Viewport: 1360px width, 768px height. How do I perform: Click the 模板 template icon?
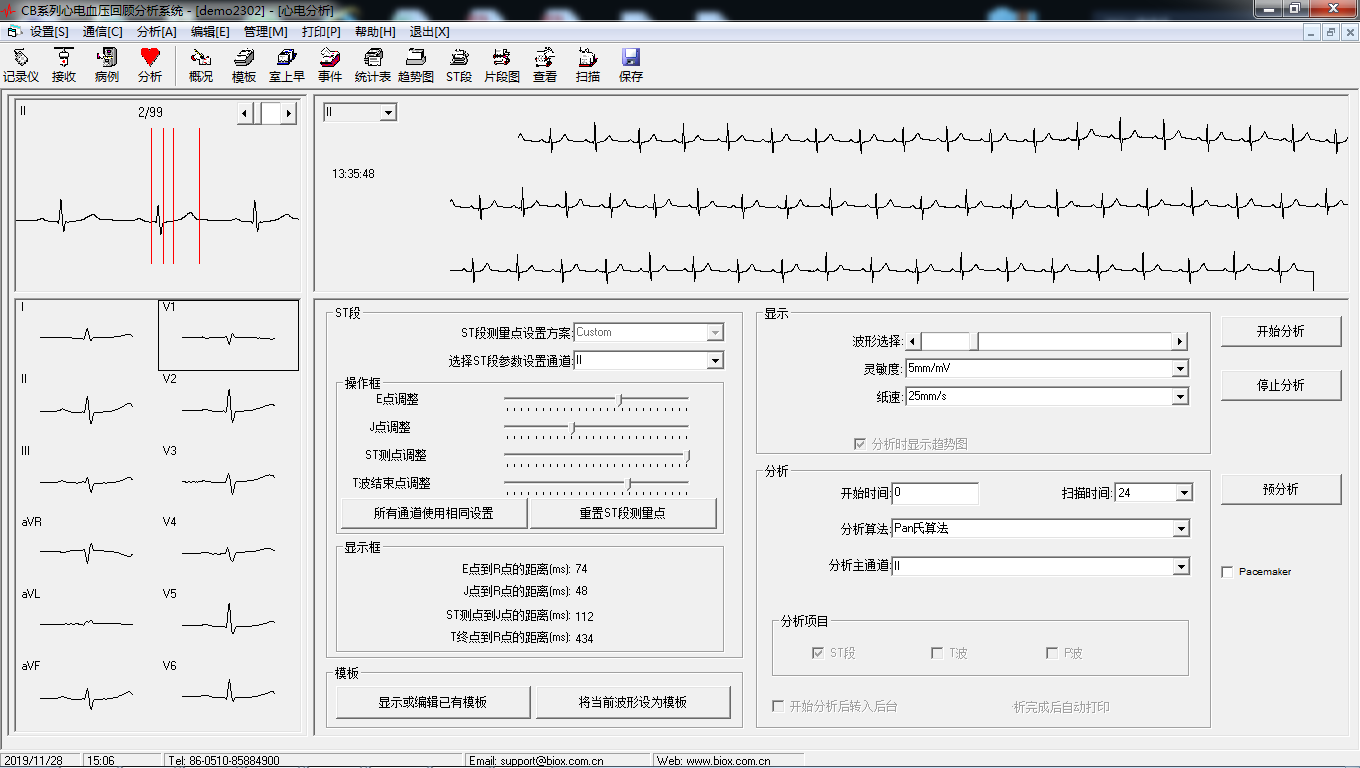click(244, 63)
